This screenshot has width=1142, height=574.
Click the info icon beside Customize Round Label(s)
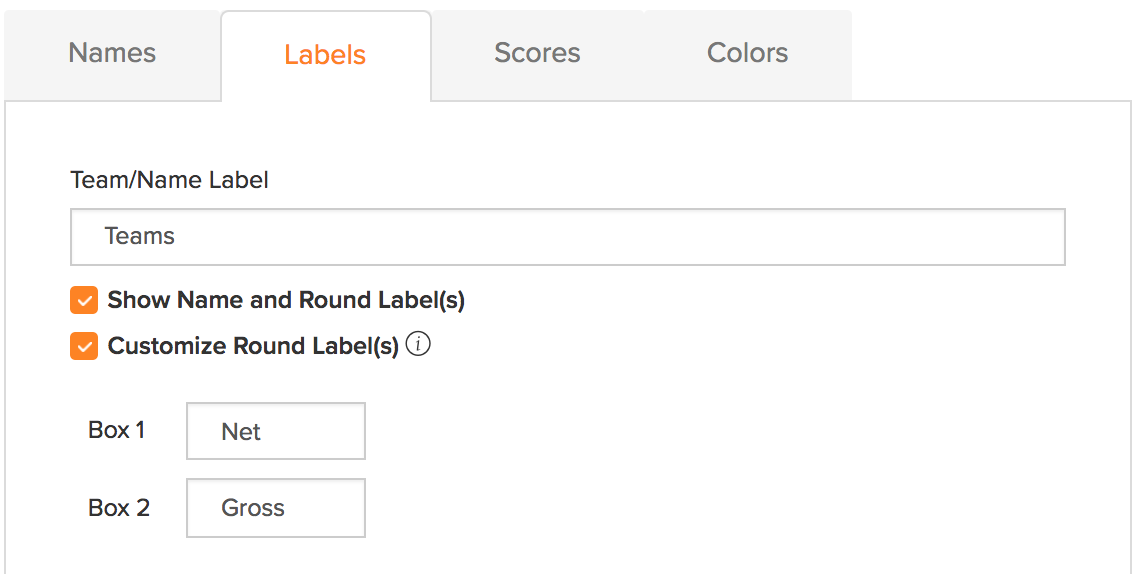point(418,344)
